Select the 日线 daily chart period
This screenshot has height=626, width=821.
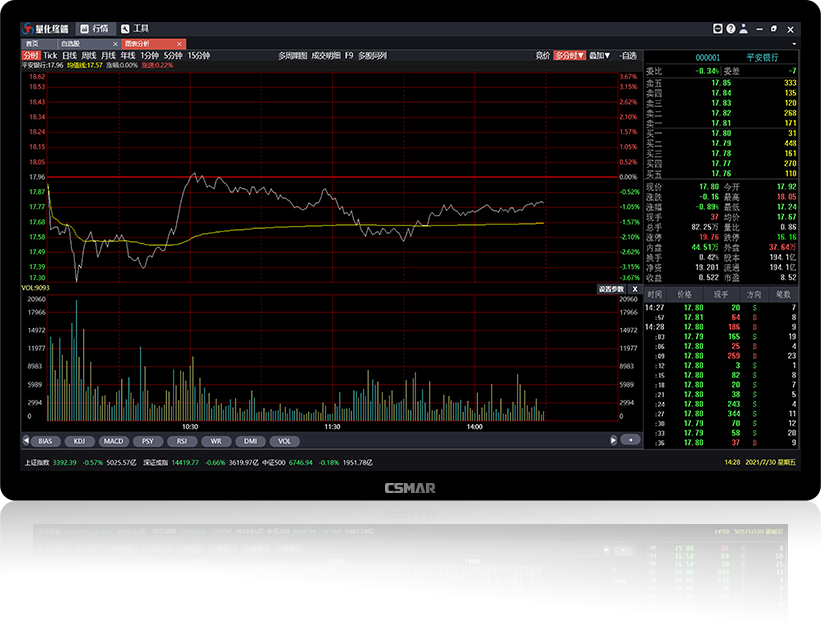[x=69, y=56]
